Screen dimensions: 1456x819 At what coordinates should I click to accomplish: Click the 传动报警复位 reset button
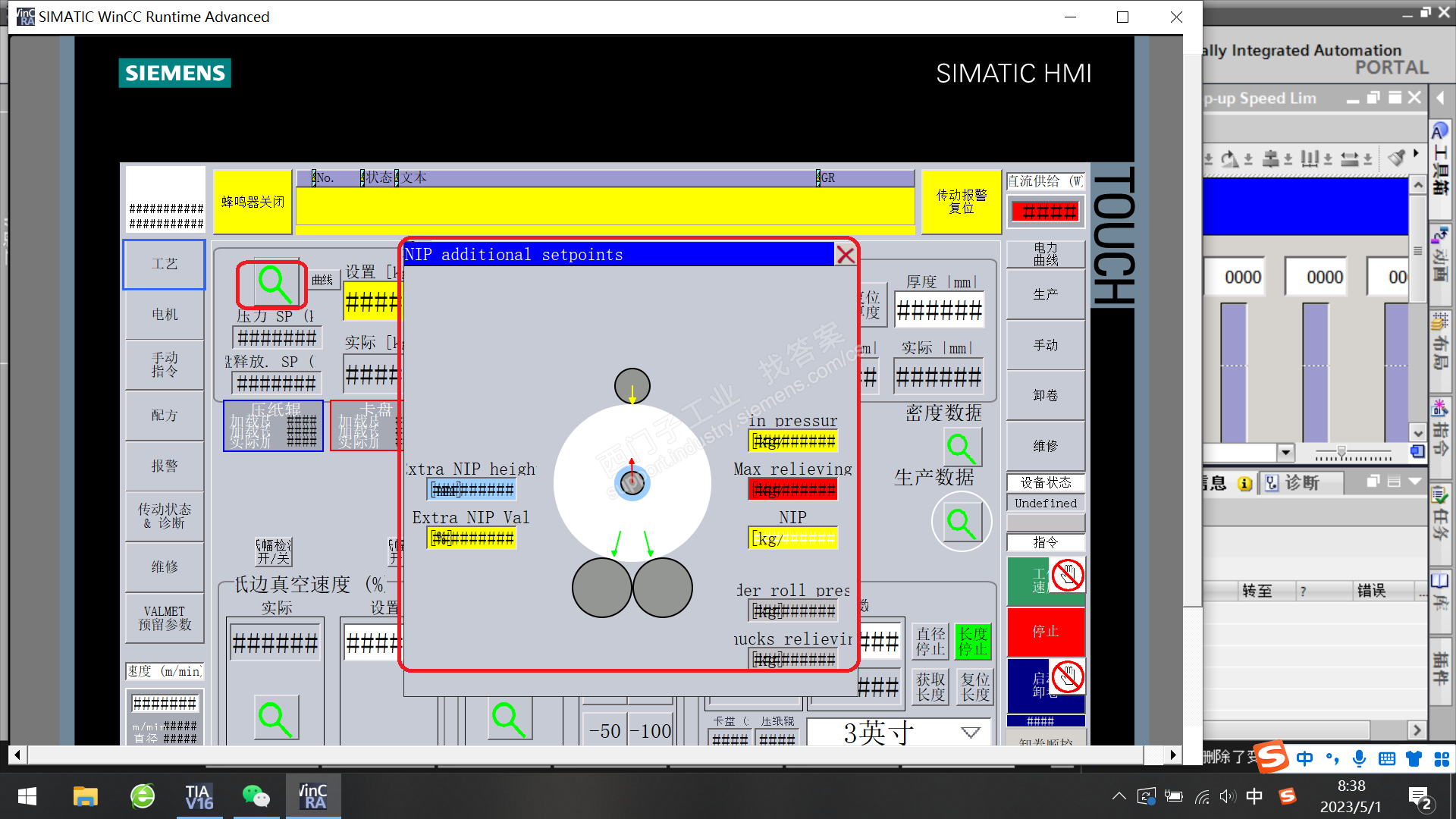coord(961,202)
